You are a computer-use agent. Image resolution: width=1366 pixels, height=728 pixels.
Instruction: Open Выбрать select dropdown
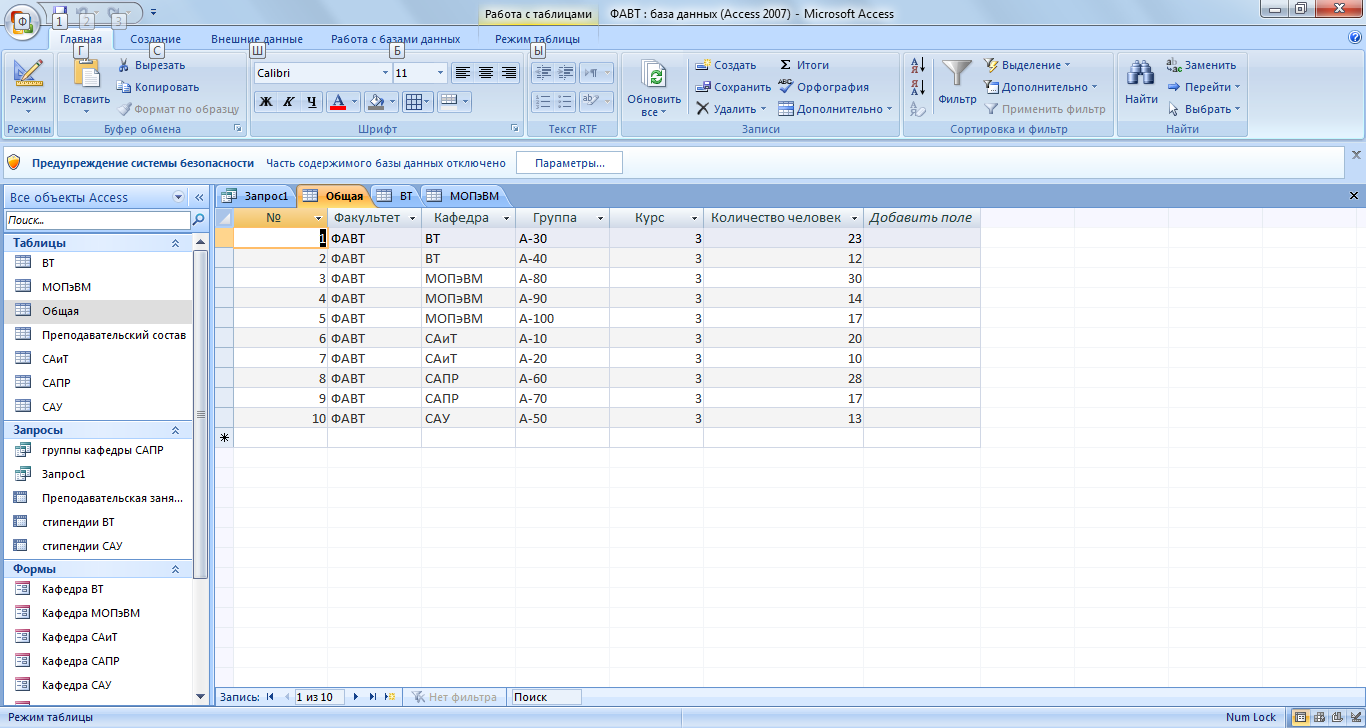click(1204, 109)
